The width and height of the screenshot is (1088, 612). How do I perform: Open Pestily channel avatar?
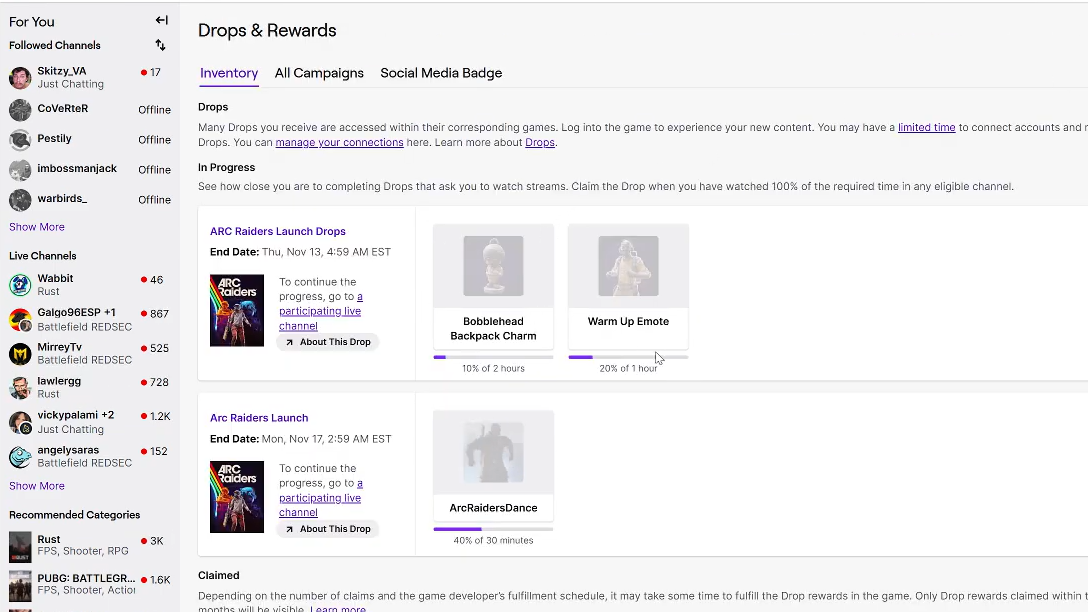pos(20,139)
